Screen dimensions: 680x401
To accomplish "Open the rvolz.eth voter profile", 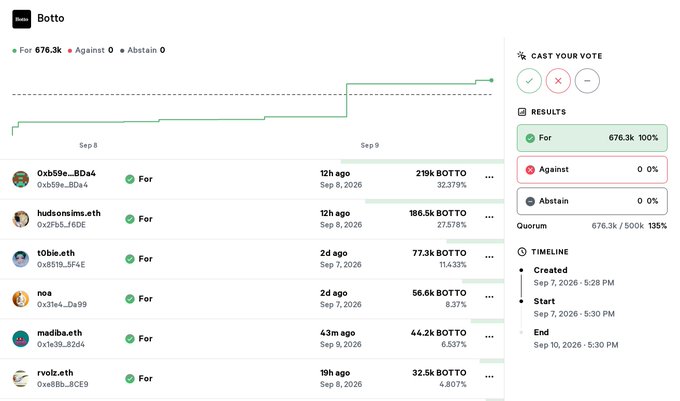I will point(55,372).
